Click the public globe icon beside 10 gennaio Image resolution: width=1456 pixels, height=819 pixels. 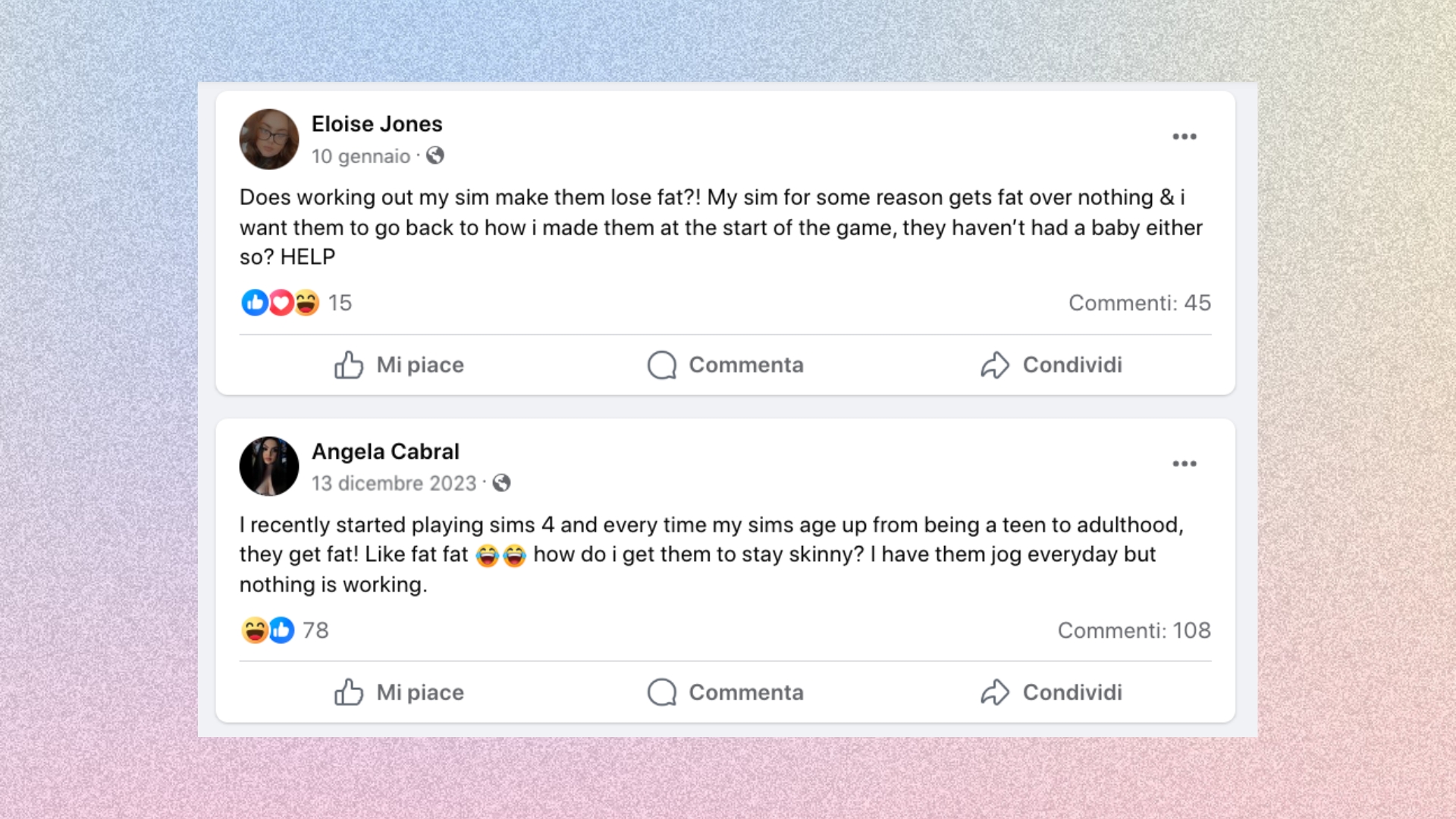435,155
